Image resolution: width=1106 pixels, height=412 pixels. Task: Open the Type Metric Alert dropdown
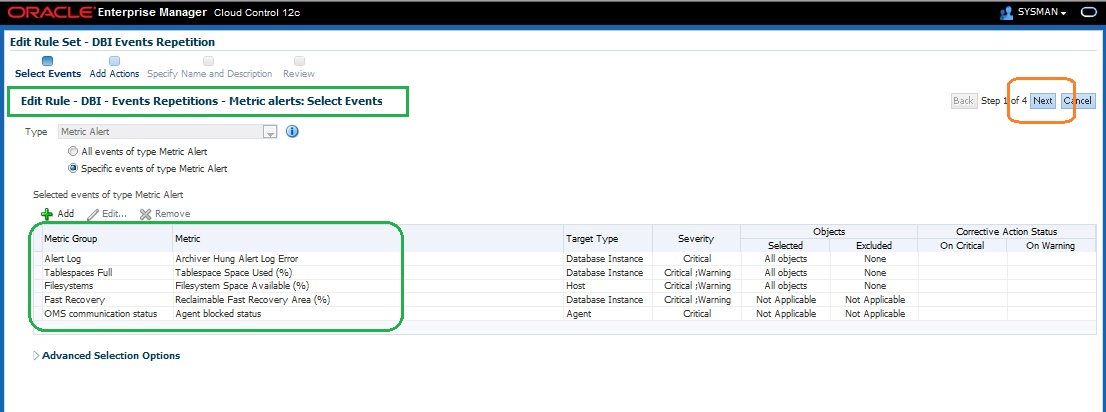(270, 132)
